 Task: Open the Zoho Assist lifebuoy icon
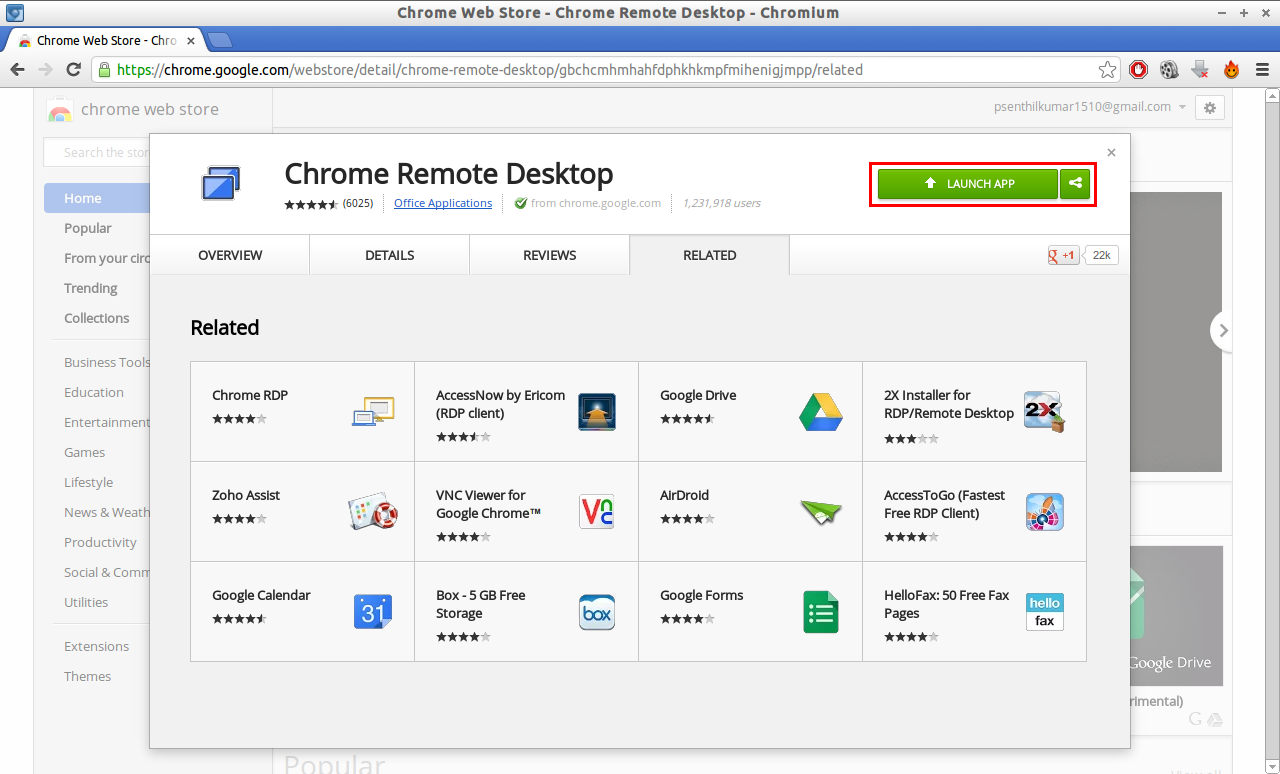[x=373, y=512]
